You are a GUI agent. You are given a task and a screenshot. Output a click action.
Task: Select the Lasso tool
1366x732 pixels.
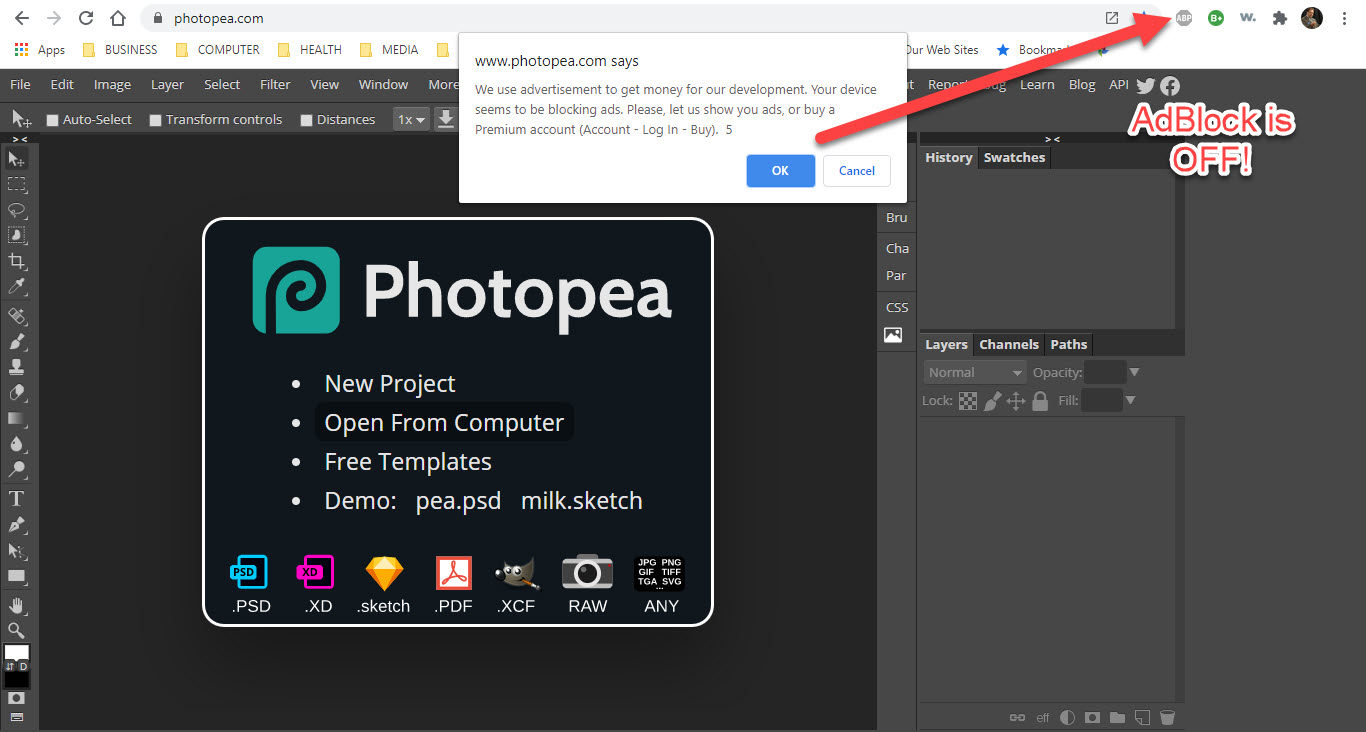(17, 210)
